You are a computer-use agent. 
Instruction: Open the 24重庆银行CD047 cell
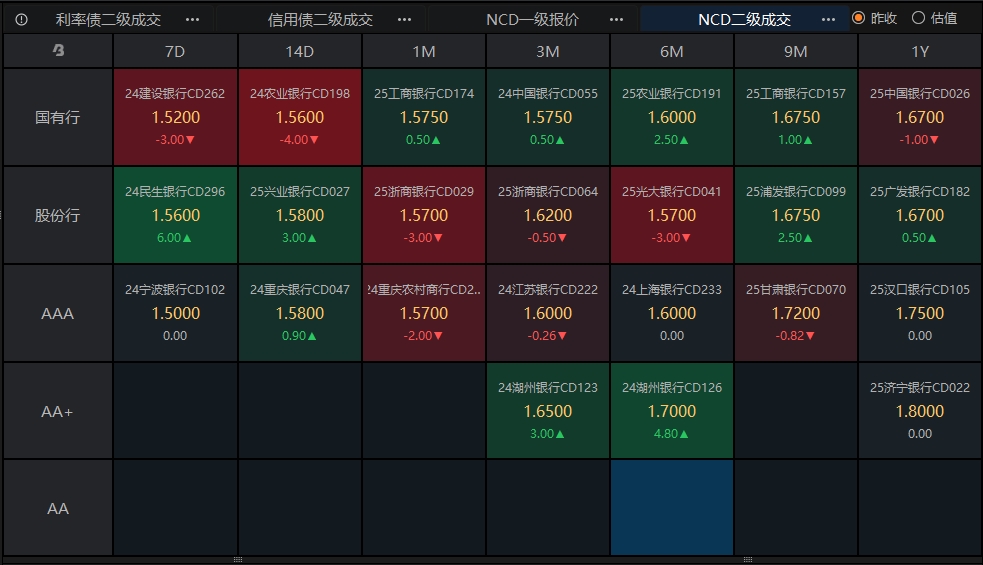coord(300,313)
